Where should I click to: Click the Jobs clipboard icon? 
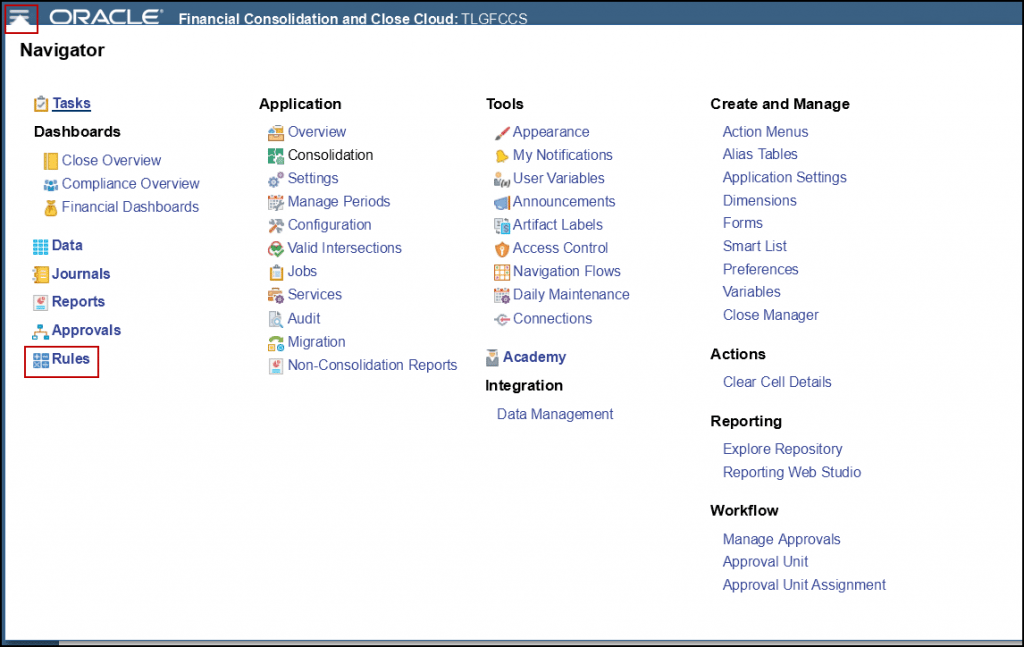[276, 272]
